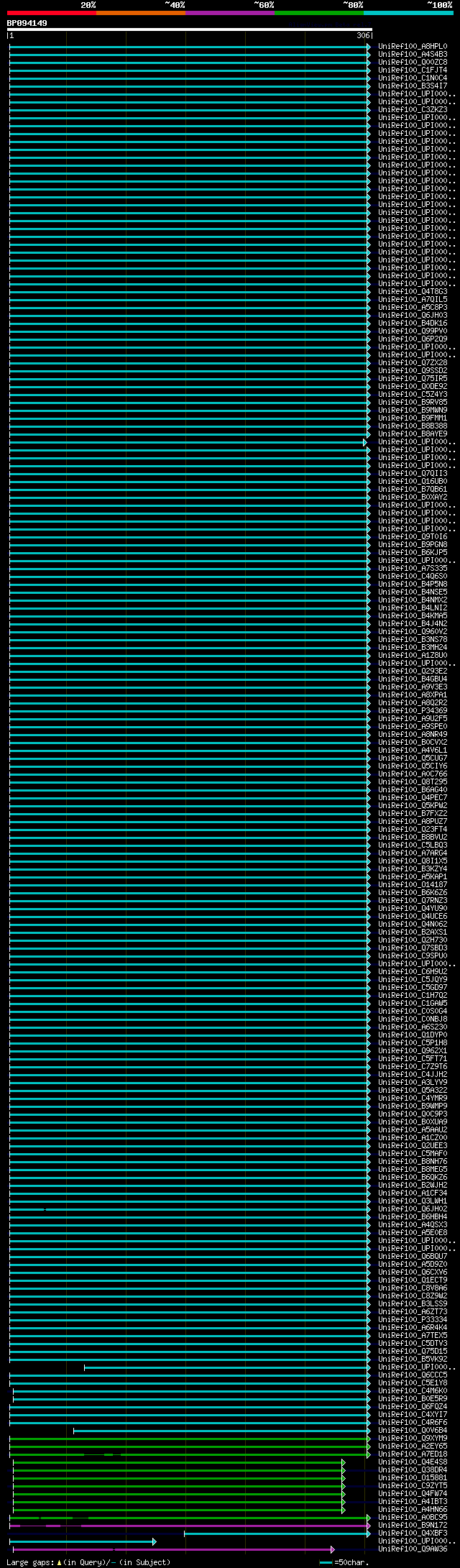This screenshot has height=1568, width=460.
Task: Select the UniRef100_B9PGN8 label
Action: tap(413, 544)
